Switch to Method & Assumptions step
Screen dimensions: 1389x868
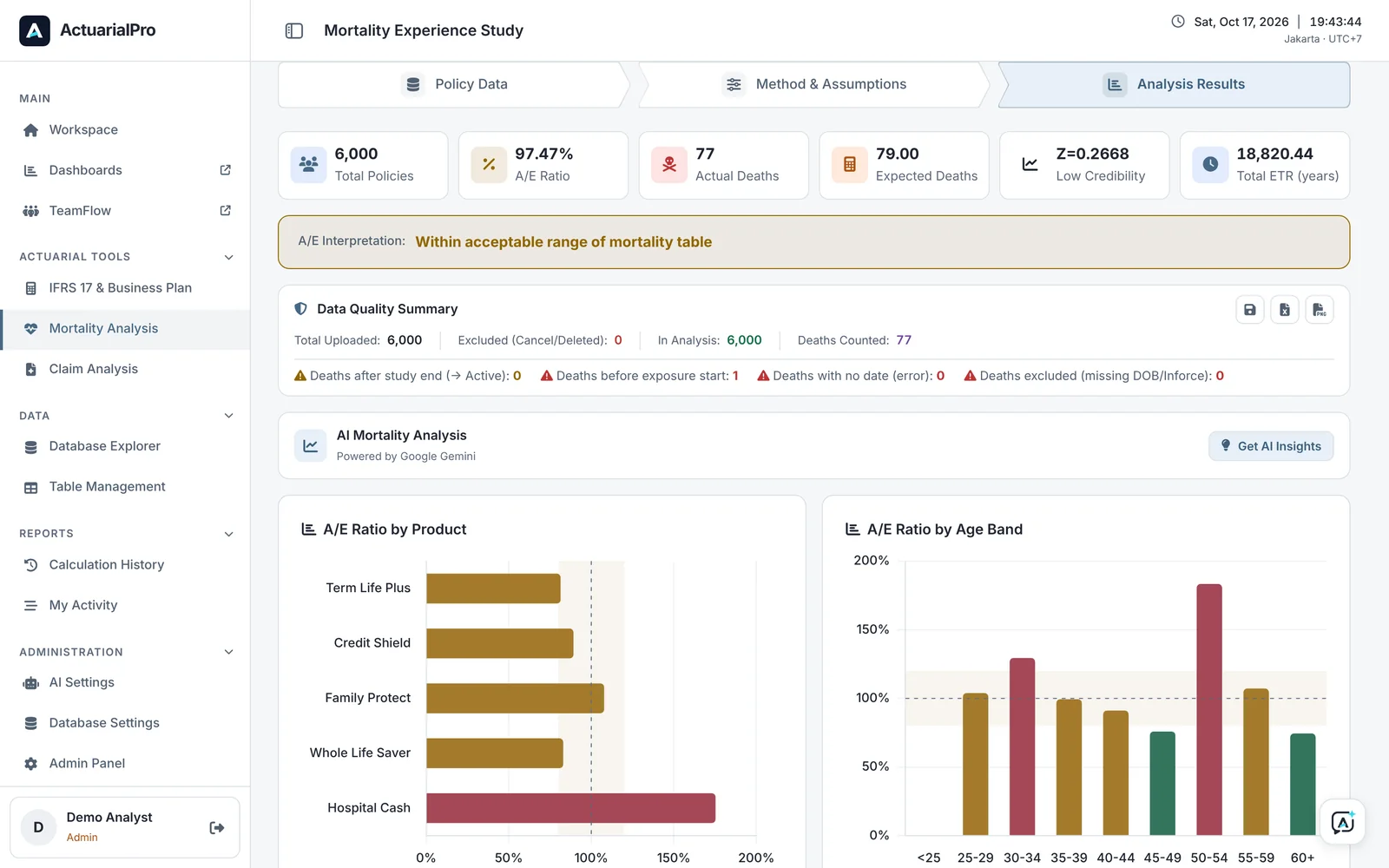[814, 84]
